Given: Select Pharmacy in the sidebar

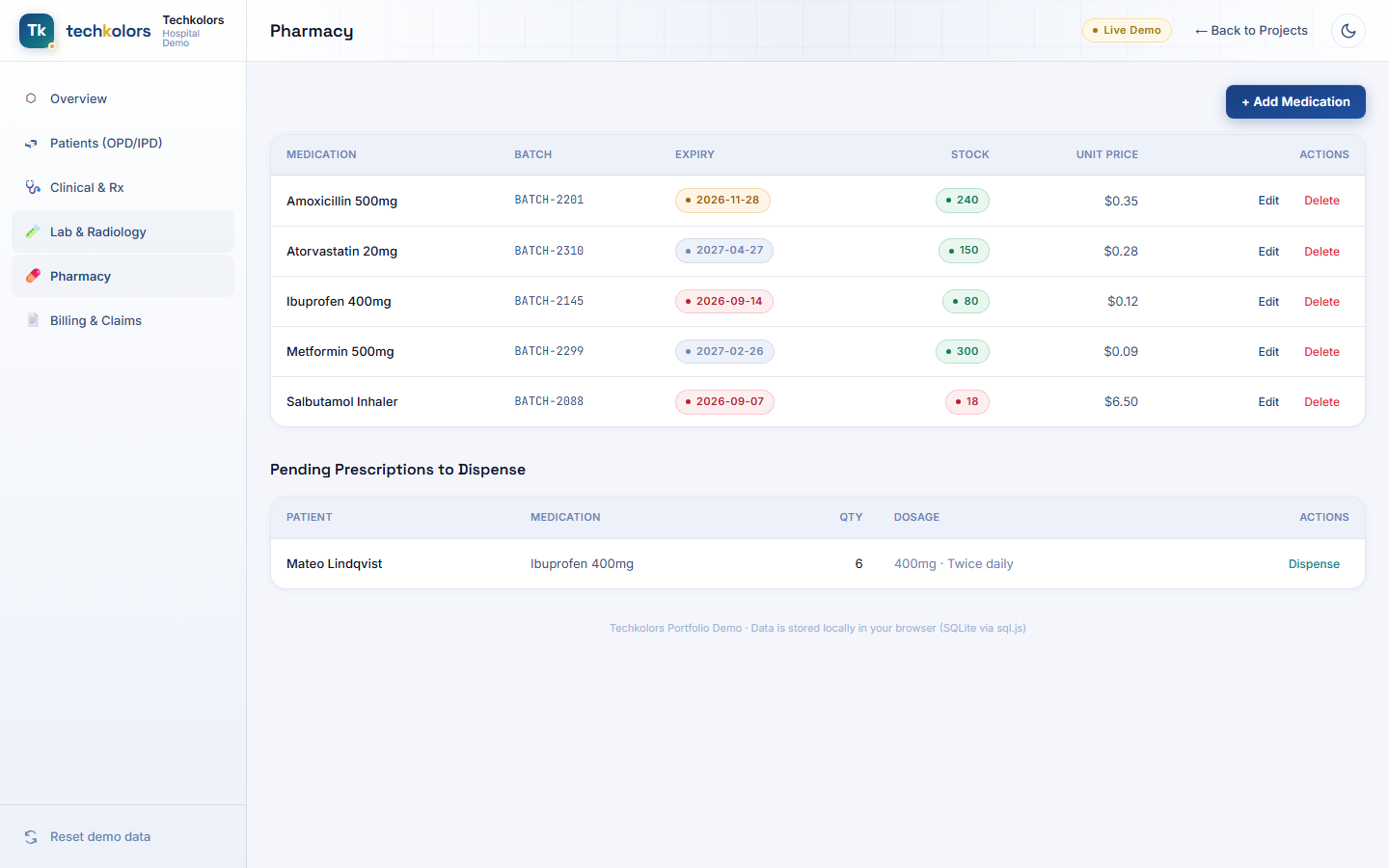Looking at the screenshot, I should coord(123,276).
